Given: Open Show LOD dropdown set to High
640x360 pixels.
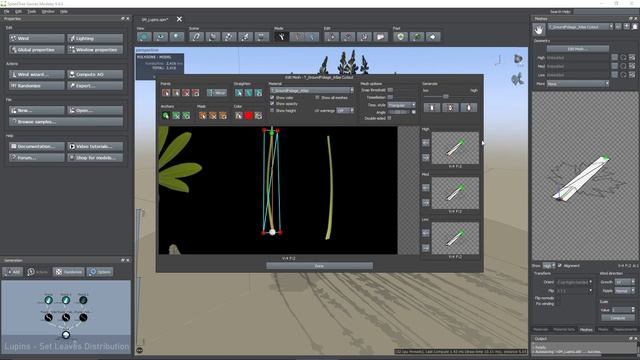Looking at the screenshot, I should [549, 265].
